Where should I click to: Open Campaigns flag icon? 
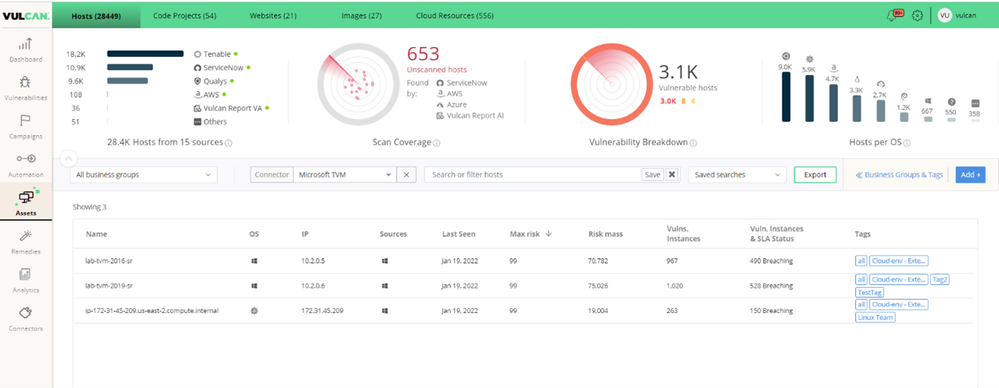tap(25, 120)
